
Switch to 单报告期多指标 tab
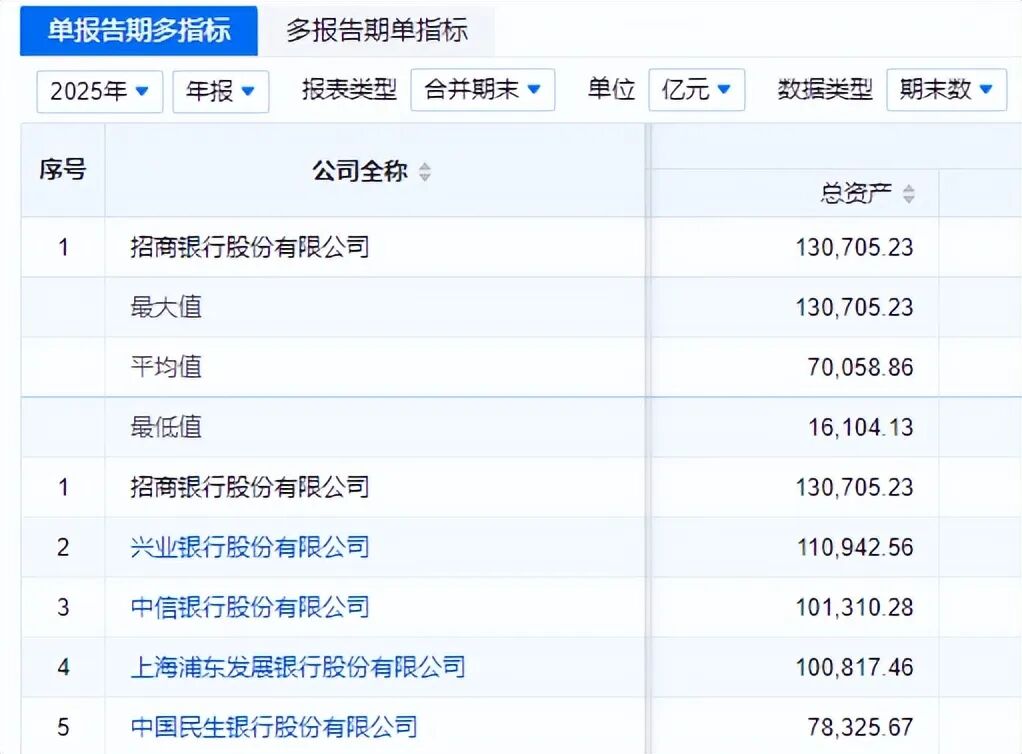point(139,31)
